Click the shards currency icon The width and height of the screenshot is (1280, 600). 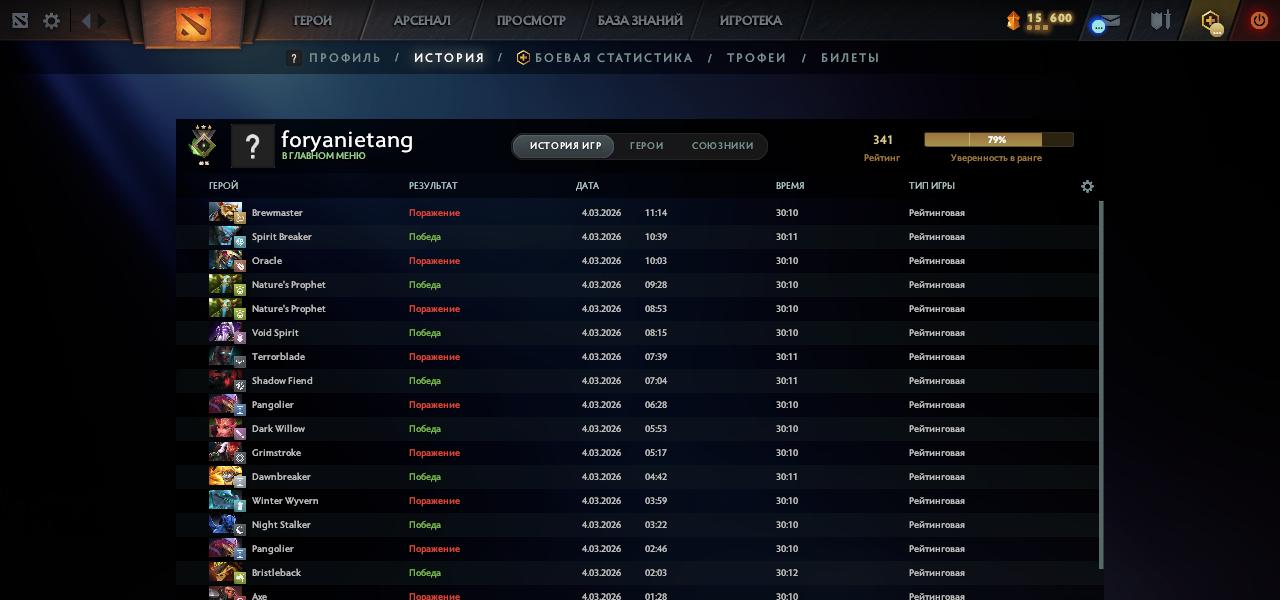tap(1013, 20)
